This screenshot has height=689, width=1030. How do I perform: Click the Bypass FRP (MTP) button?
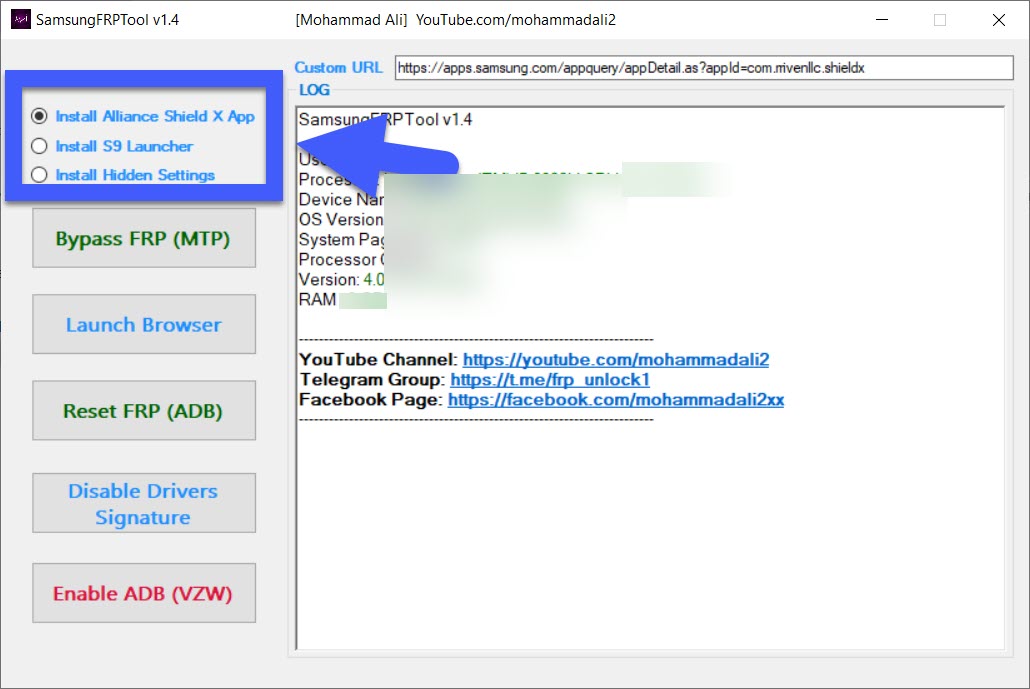pos(144,238)
